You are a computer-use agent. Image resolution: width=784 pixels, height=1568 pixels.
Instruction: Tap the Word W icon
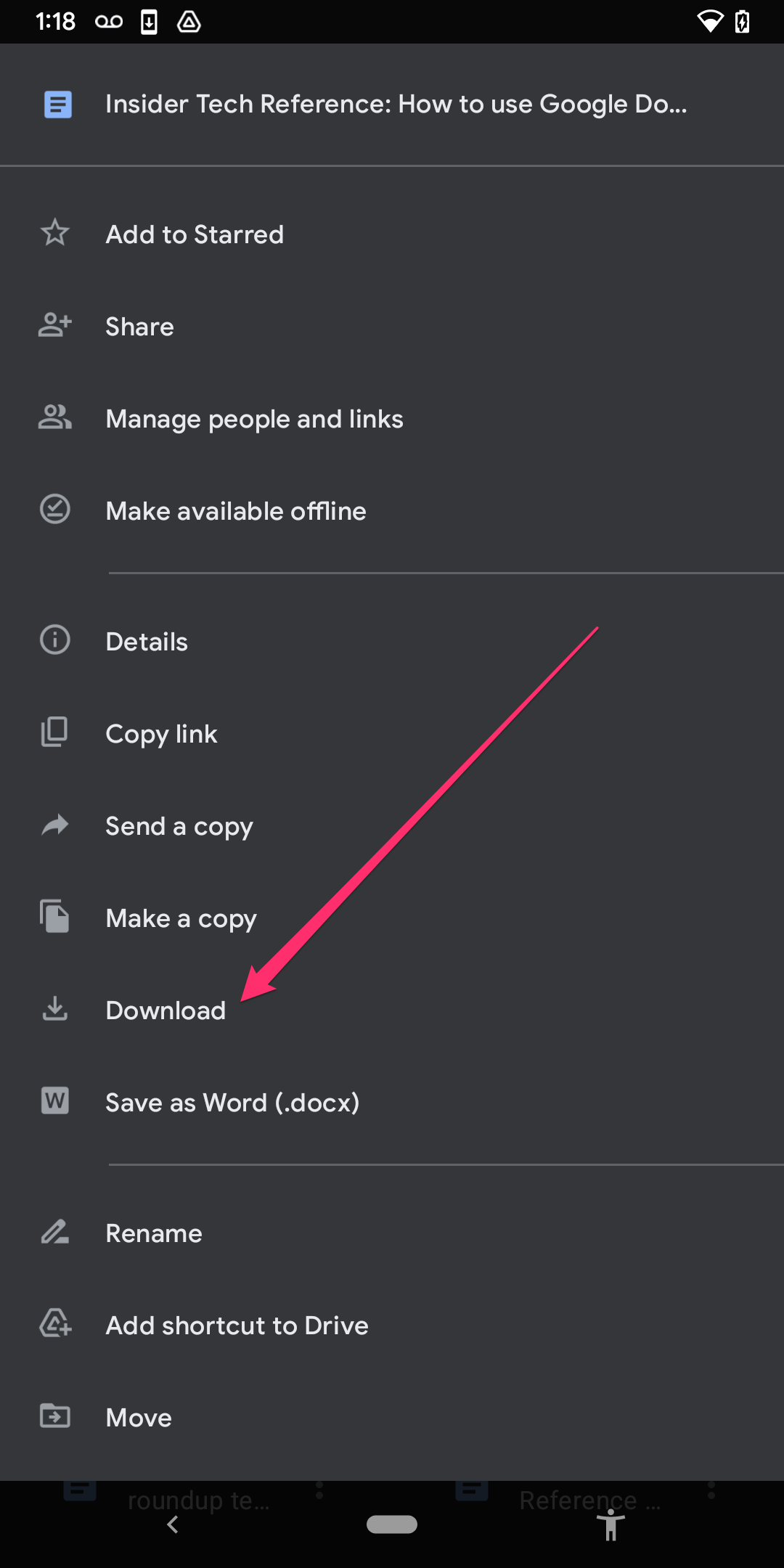click(x=55, y=1101)
